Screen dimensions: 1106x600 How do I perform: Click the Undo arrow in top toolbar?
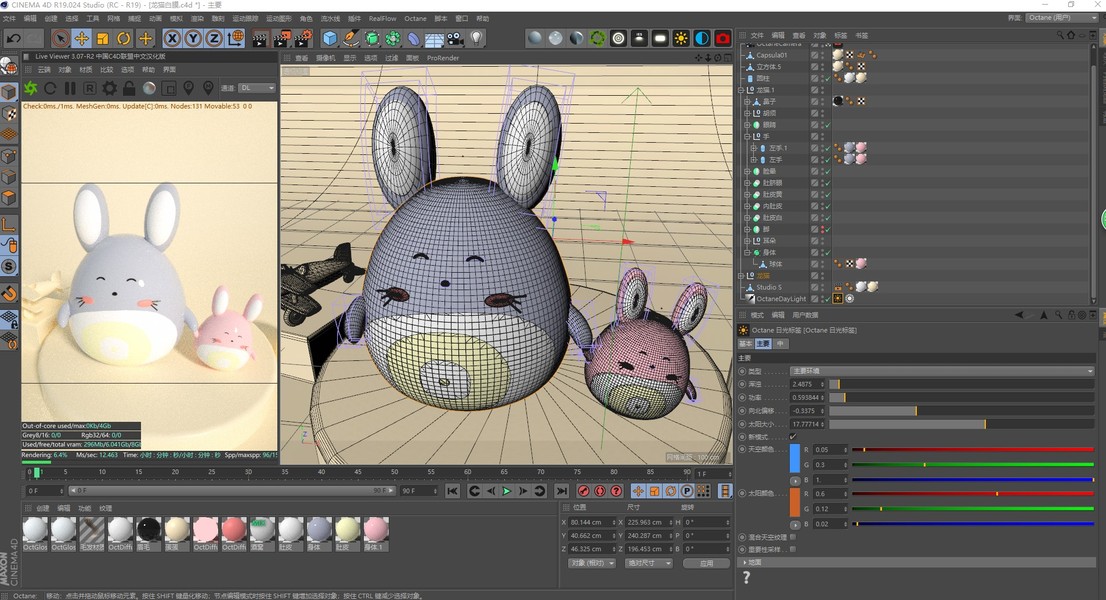tap(13, 38)
